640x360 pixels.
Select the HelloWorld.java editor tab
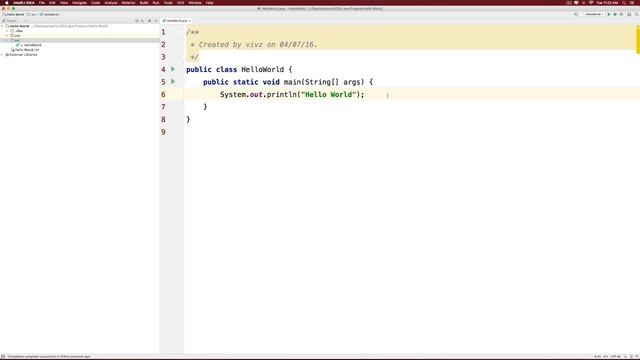(176, 21)
